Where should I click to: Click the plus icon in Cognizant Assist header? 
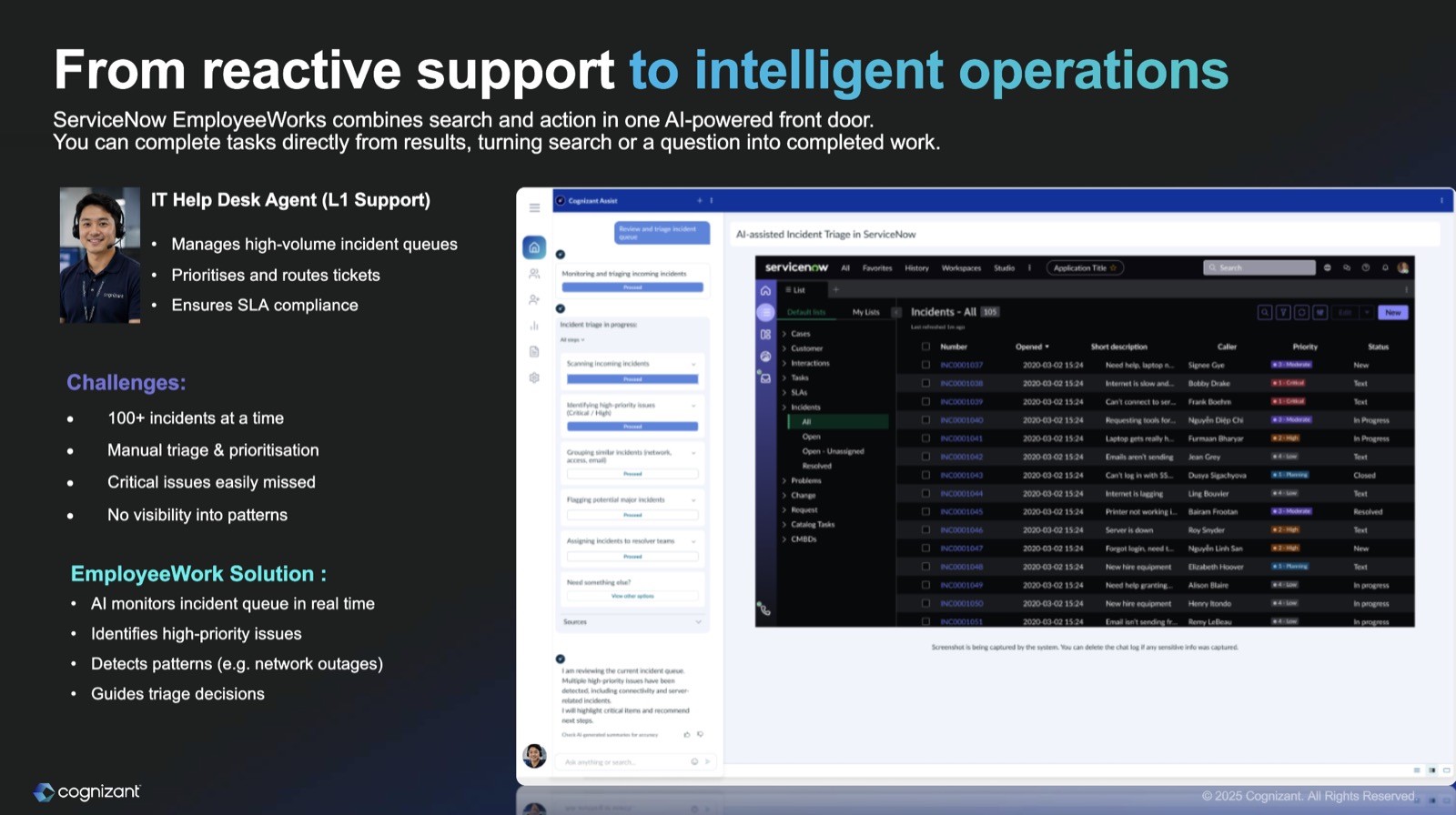click(700, 200)
